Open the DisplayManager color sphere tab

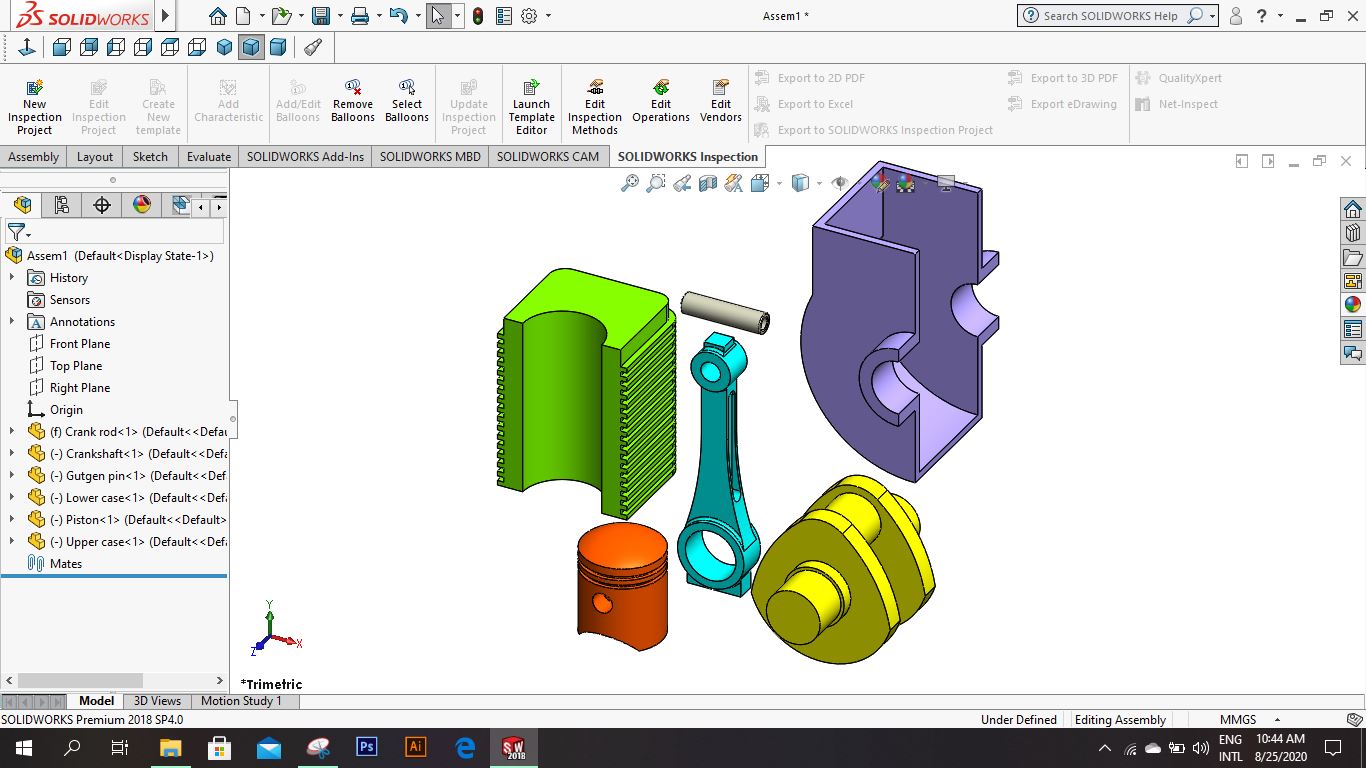click(142, 205)
